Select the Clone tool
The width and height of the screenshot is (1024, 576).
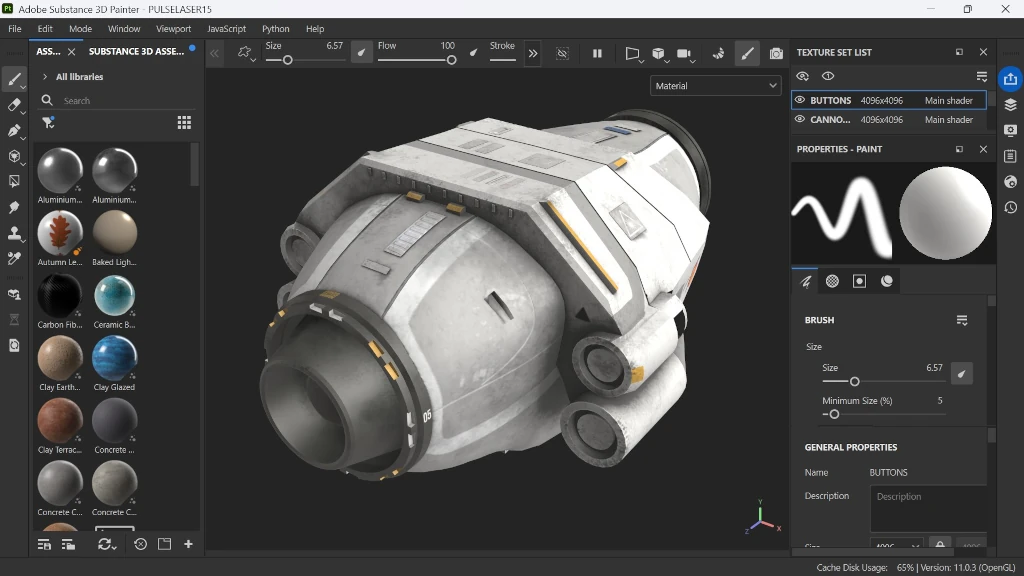[x=14, y=232]
